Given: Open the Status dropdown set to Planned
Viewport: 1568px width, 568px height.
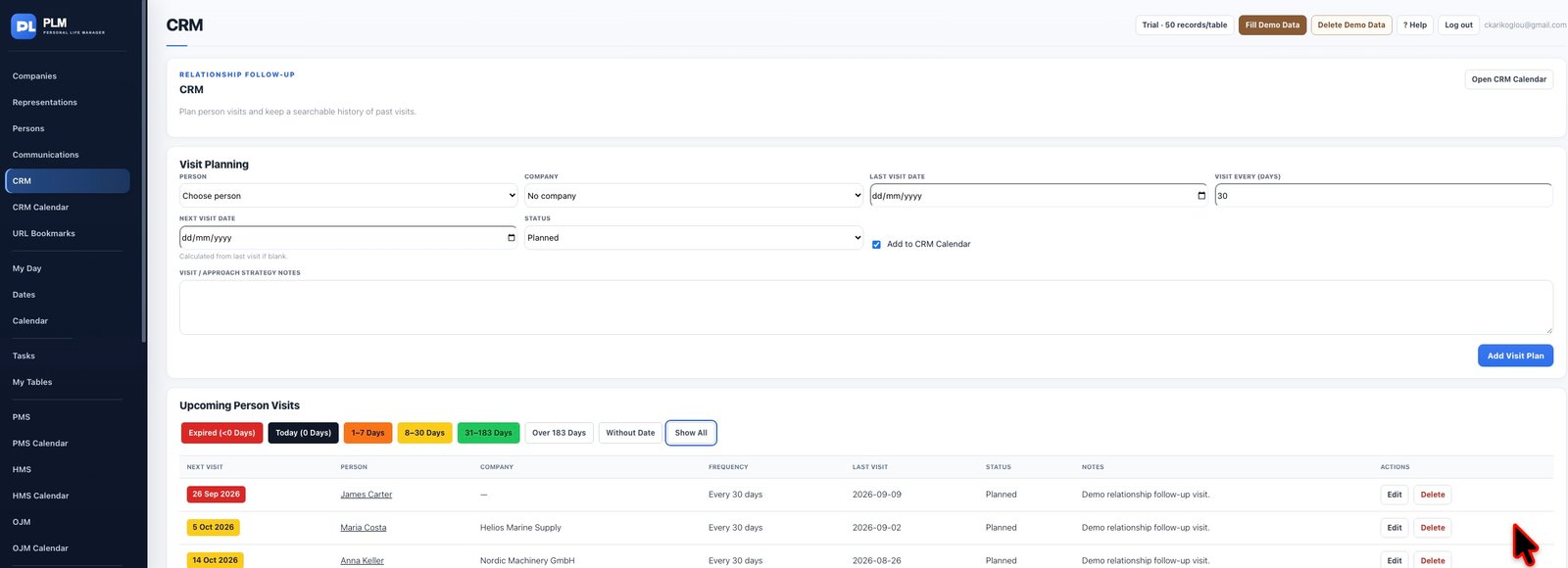Looking at the screenshot, I should (694, 238).
